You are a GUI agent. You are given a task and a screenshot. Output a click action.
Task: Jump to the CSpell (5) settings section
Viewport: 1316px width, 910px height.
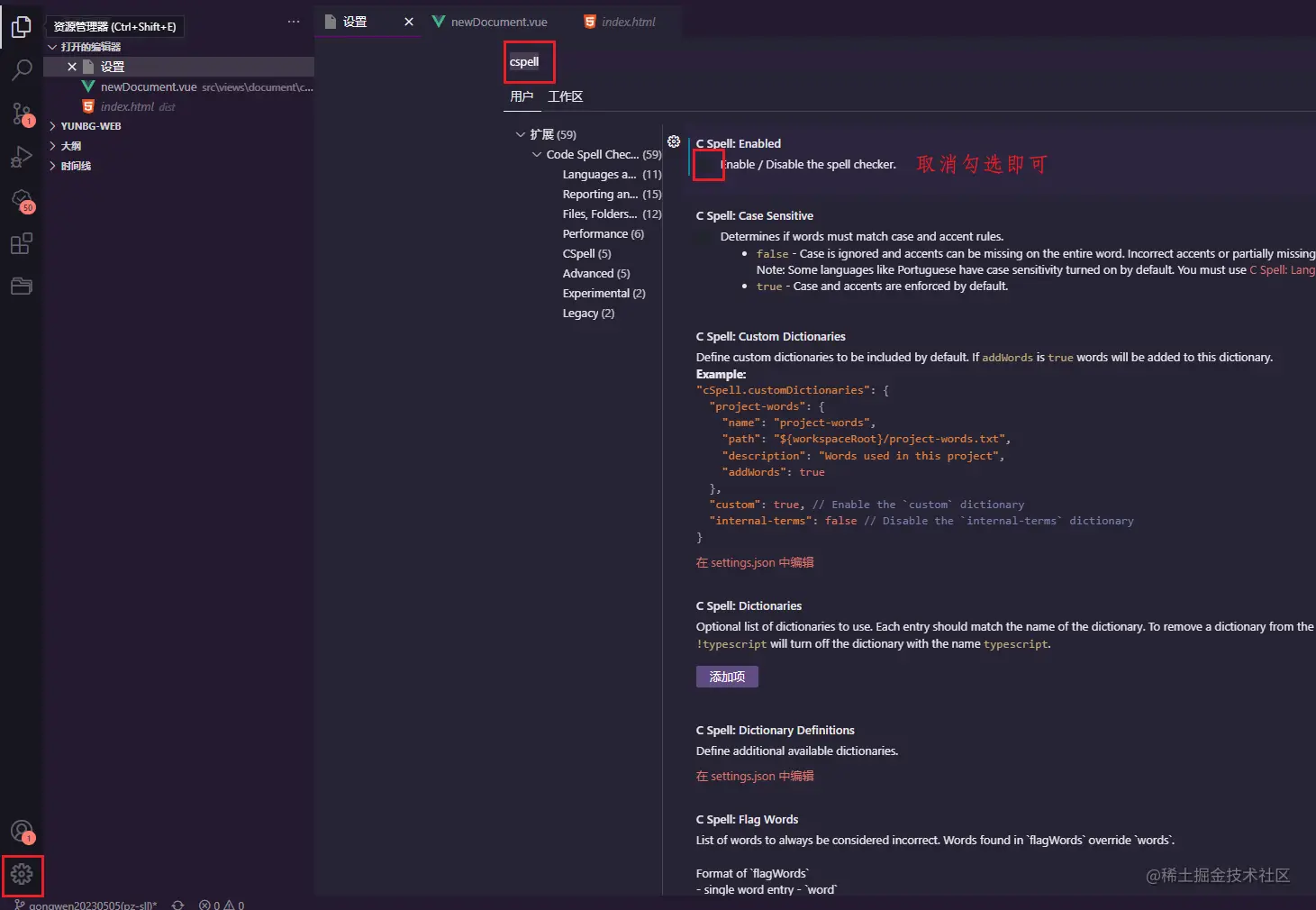pos(586,253)
